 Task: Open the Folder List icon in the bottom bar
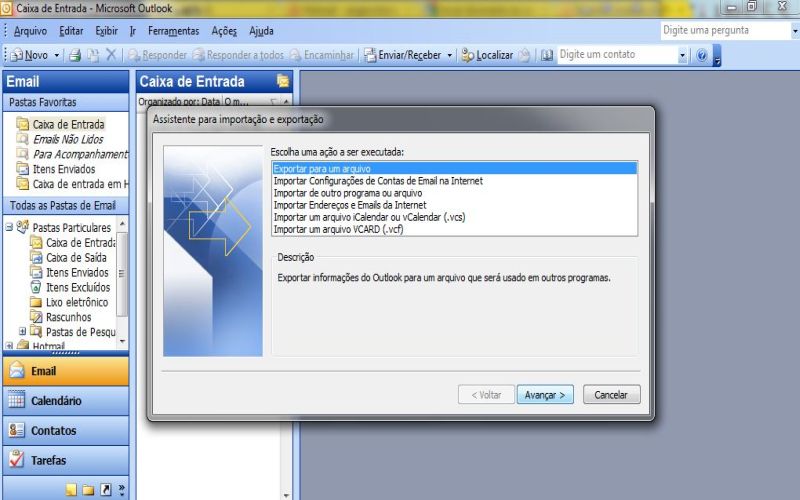(88, 490)
